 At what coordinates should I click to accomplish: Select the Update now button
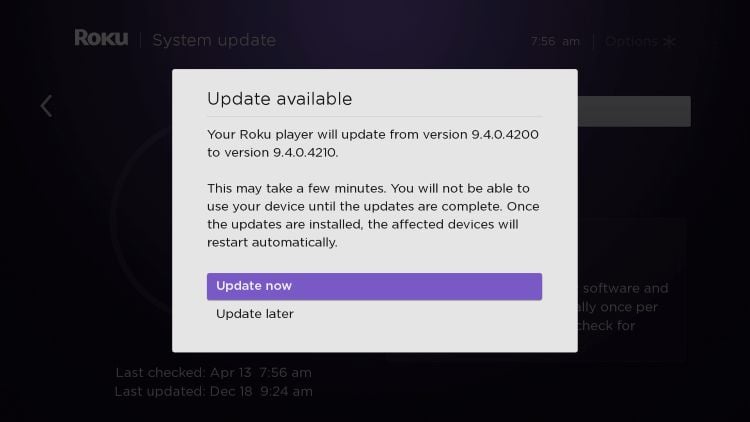coord(374,286)
